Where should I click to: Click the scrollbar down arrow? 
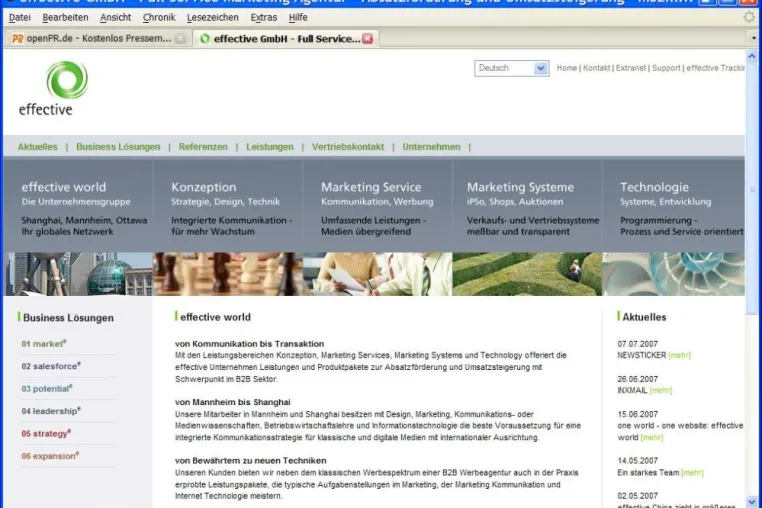coord(751,502)
